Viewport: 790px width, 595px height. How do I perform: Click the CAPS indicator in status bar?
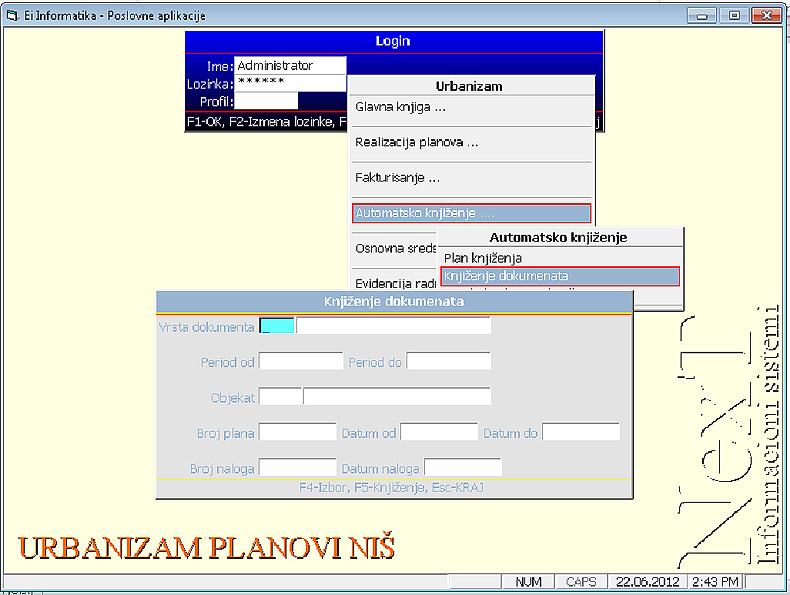(x=581, y=581)
